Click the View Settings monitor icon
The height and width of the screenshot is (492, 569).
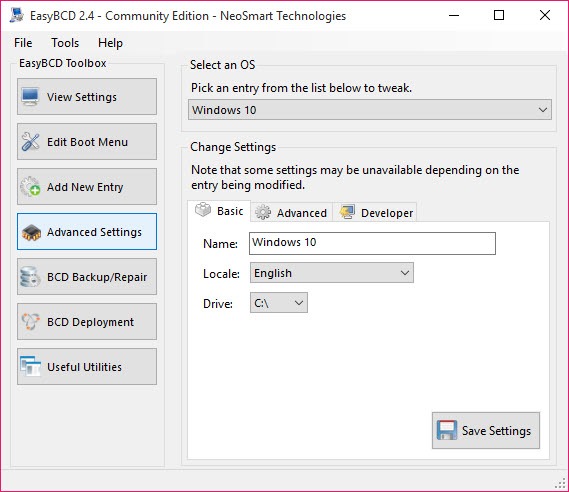(30, 97)
